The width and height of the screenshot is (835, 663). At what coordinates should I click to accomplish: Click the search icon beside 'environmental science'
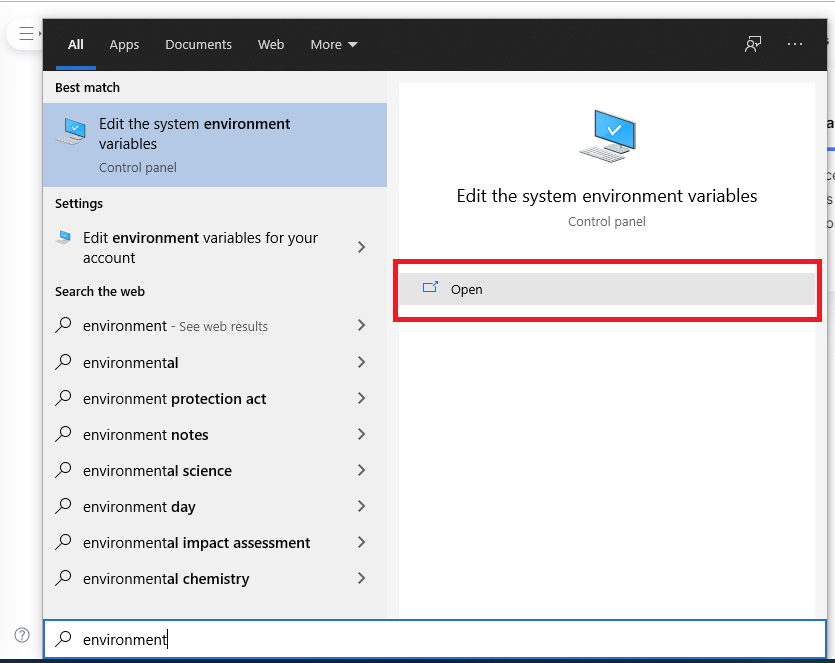point(63,470)
